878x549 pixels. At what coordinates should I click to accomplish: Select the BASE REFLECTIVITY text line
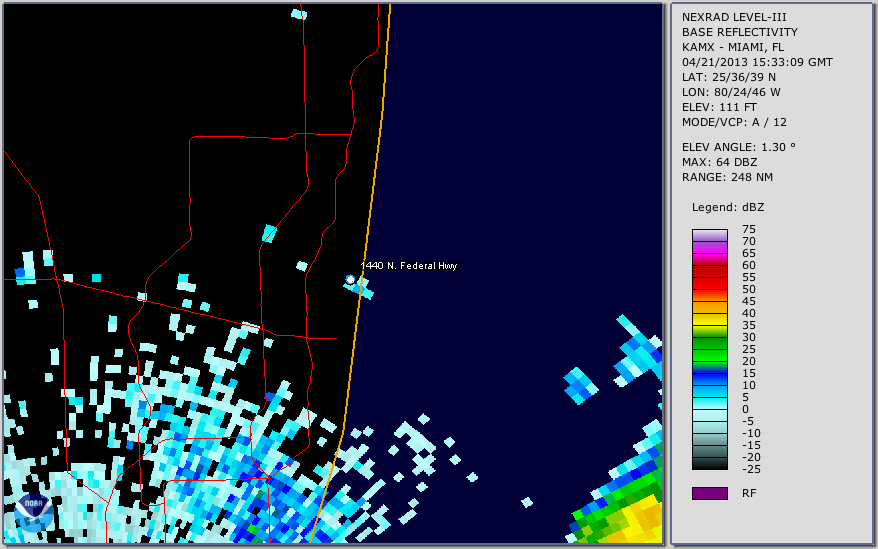click(740, 32)
